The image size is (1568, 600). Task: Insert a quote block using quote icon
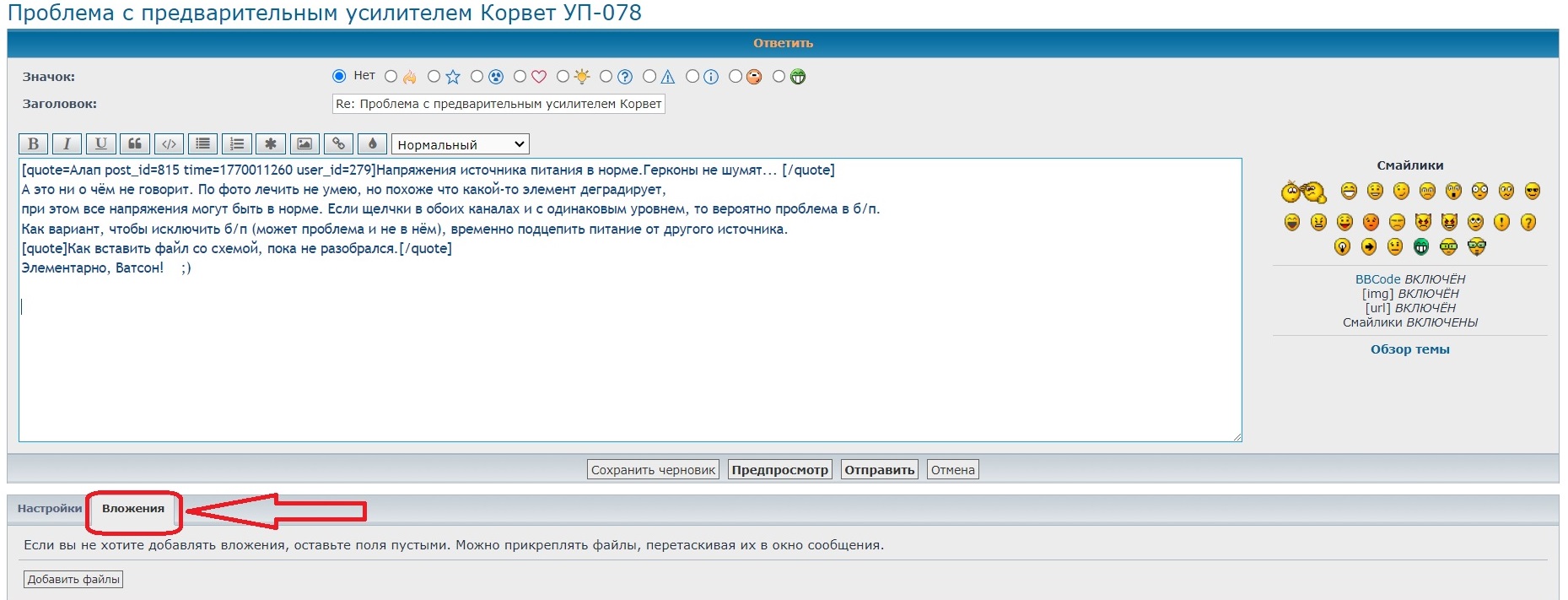[x=135, y=144]
